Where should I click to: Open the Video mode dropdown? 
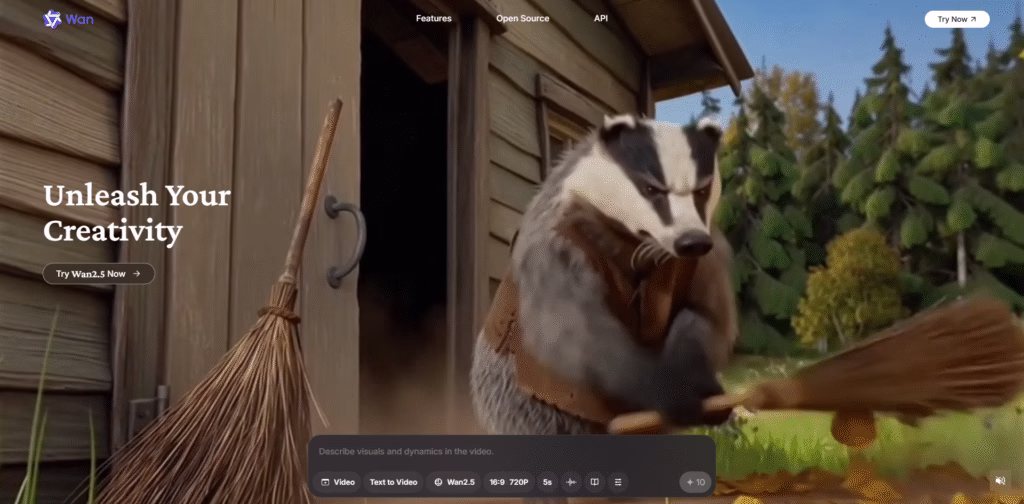pos(338,482)
